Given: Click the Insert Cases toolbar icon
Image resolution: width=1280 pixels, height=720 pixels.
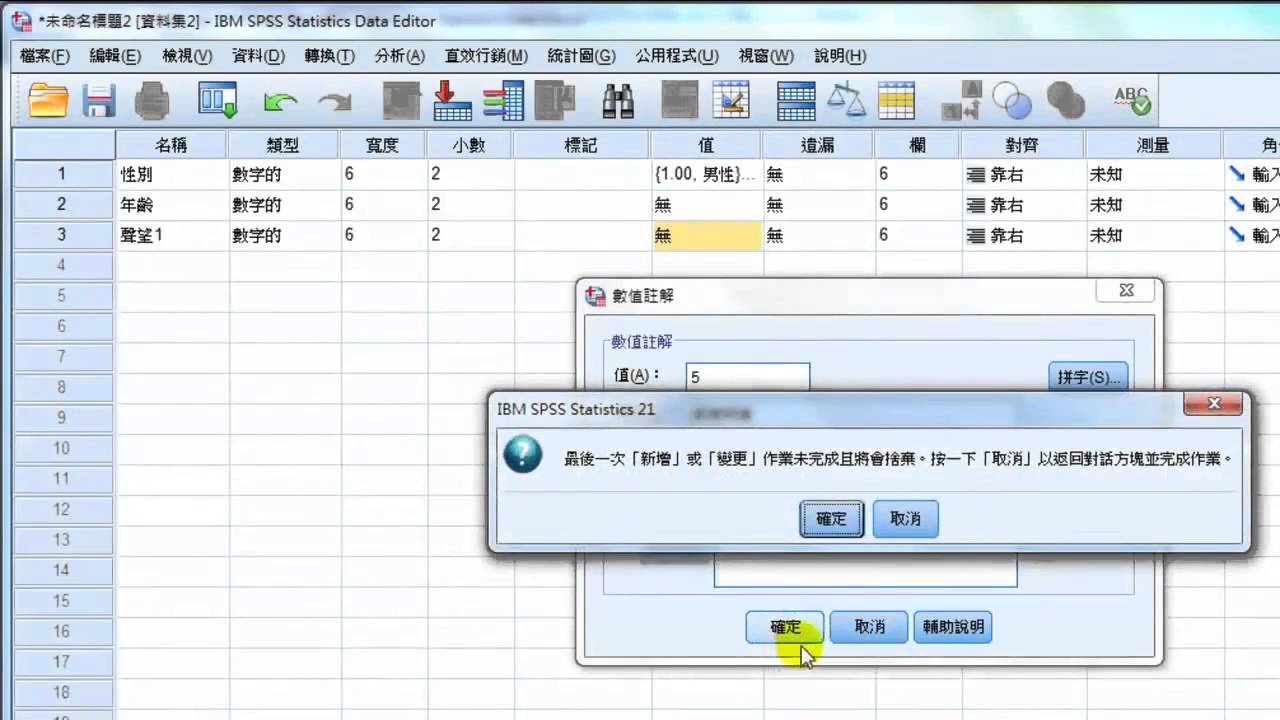Looking at the screenshot, I should point(679,101).
